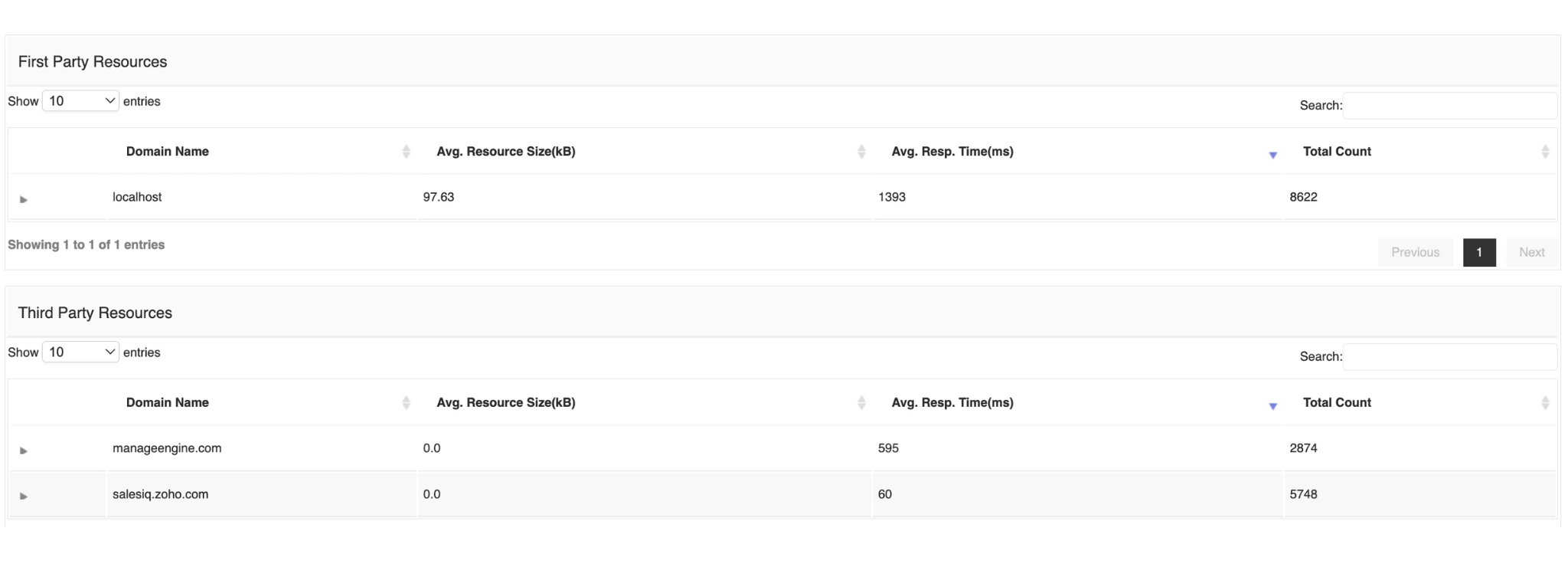Sort First Party by Total Count icon
This screenshot has height=567, width=1568.
coord(1545,152)
